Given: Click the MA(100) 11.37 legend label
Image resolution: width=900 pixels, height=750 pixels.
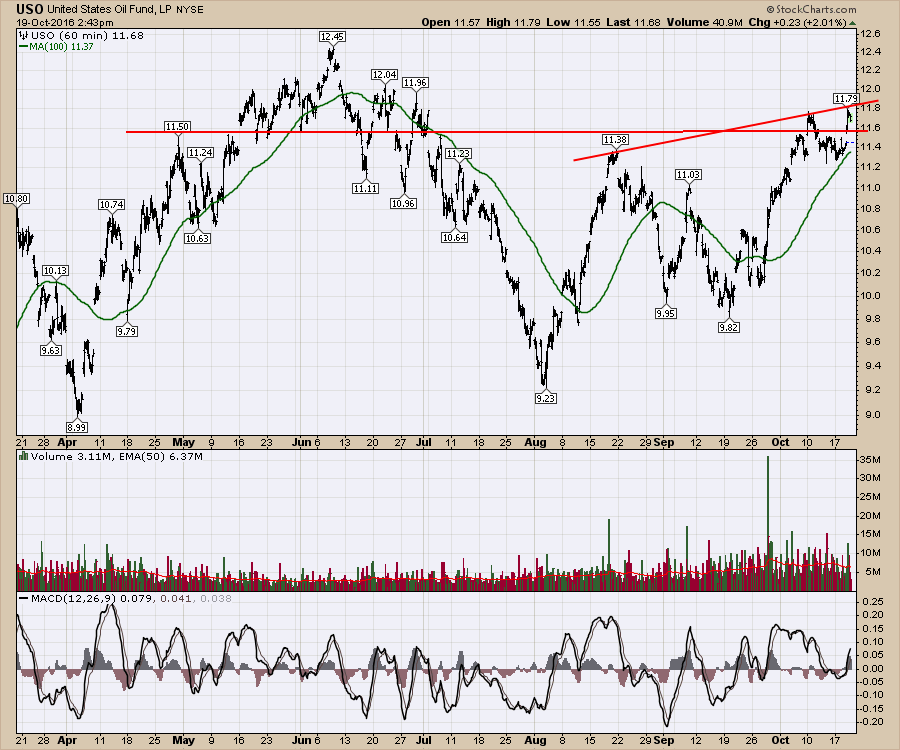Looking at the screenshot, I should [56, 46].
